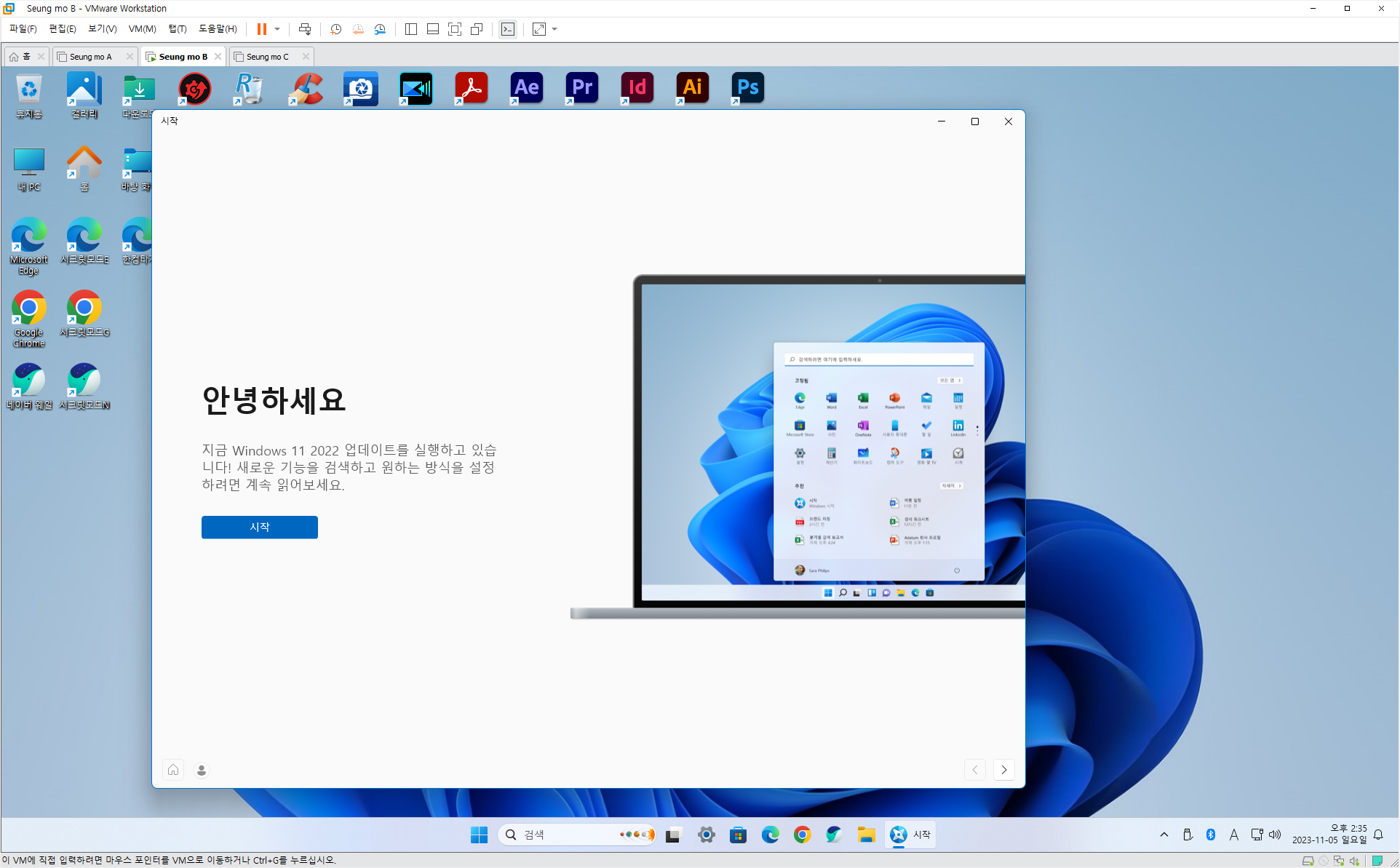
Task: Toggle the VMware library sidebar
Action: click(411, 29)
